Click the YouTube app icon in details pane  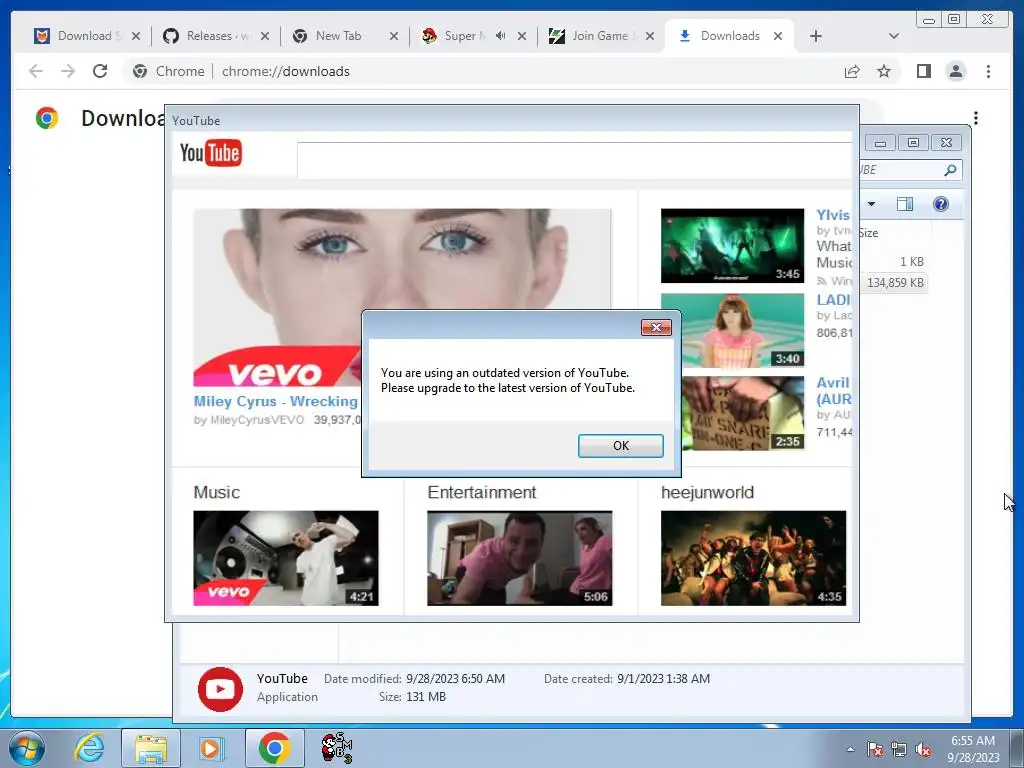220,689
